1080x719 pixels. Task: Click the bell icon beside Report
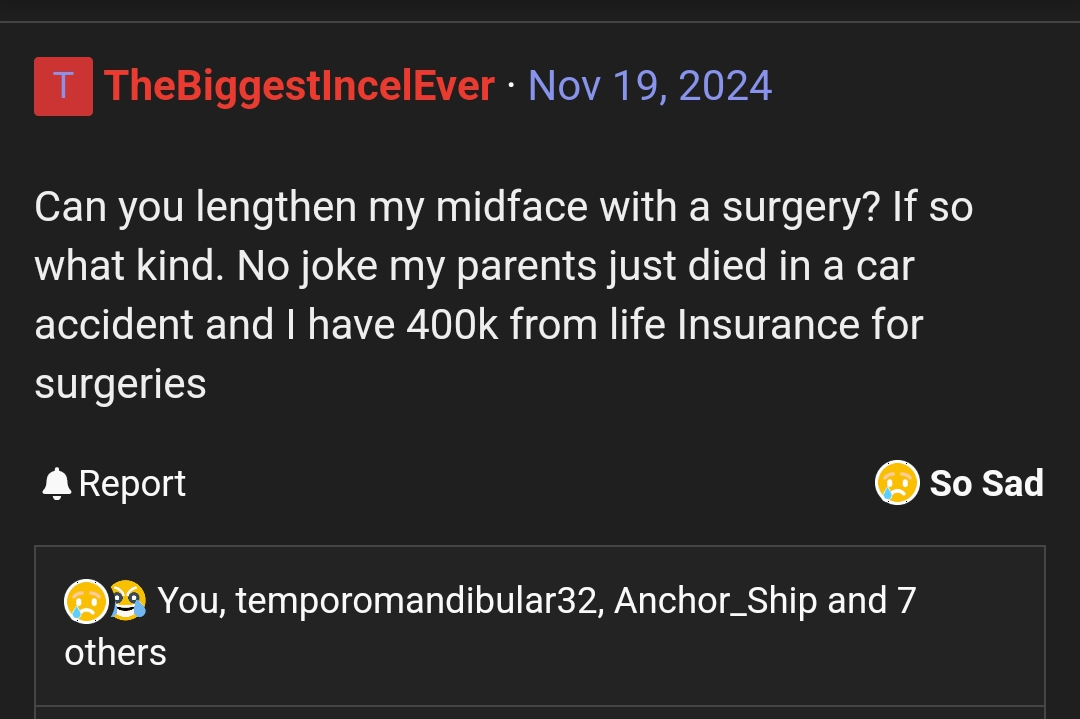coord(57,484)
